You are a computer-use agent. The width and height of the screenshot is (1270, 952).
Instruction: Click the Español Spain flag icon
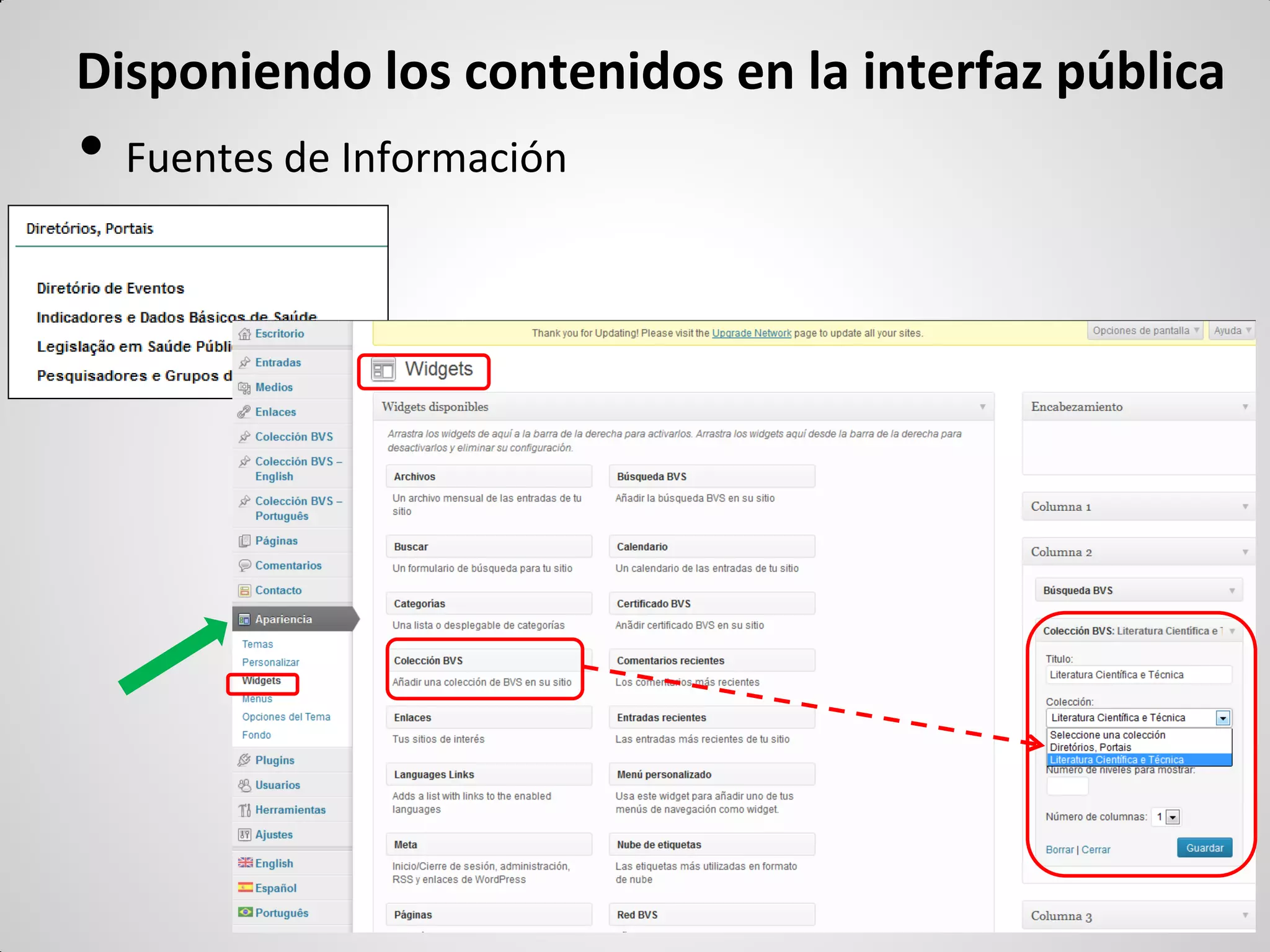point(246,888)
